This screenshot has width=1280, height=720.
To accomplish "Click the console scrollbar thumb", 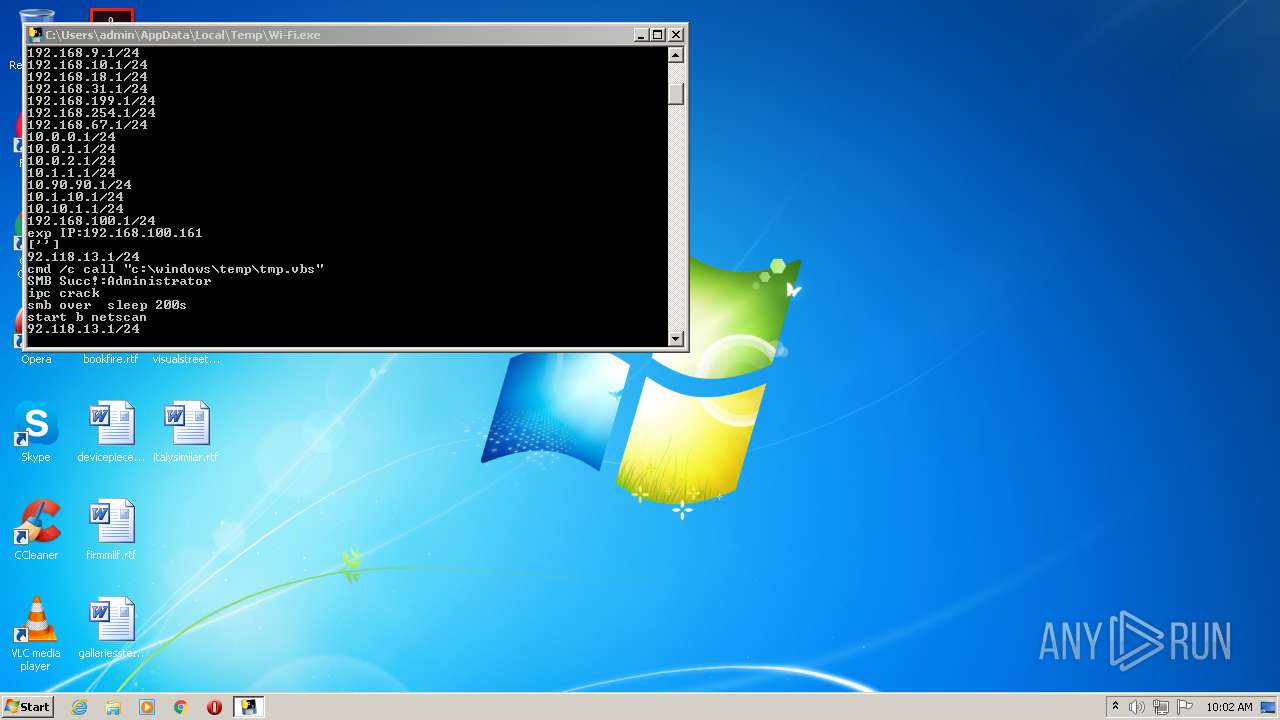I will (x=676, y=93).
